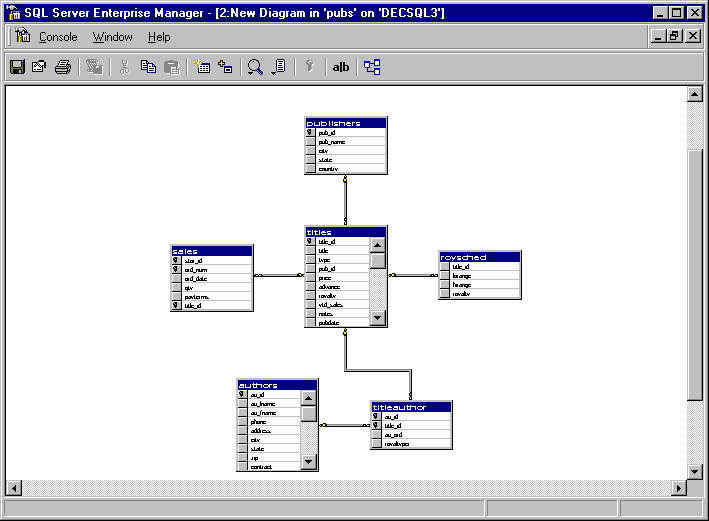Save the diagram with the floppy disk icon
This screenshot has height=521, width=709.
click(x=17, y=67)
